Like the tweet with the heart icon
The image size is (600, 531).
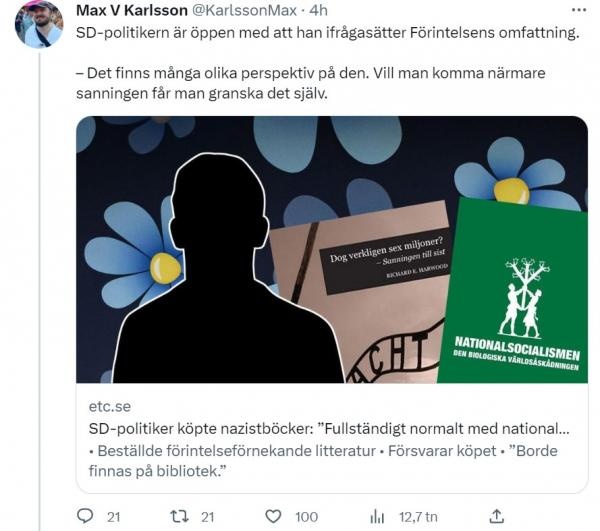click(x=273, y=517)
